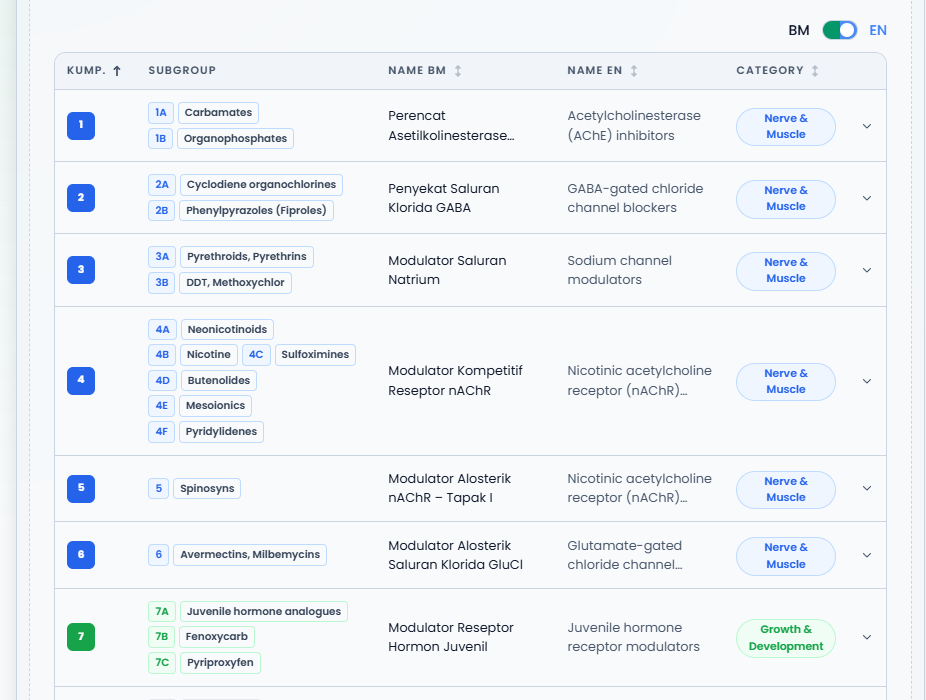Click the 3B subgroup code tag
926x700 pixels.
pos(161,282)
